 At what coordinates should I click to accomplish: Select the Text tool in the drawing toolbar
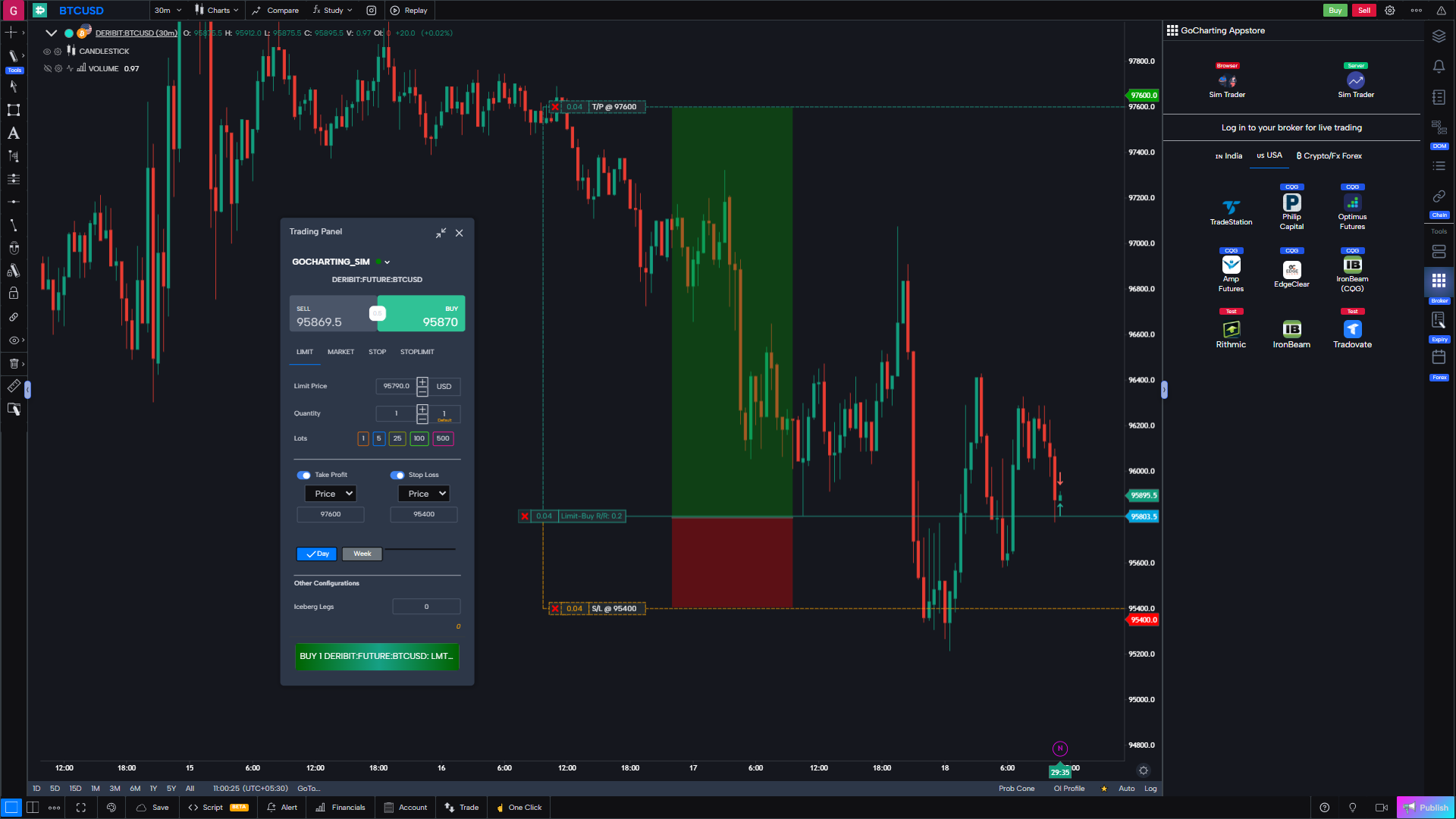click(x=13, y=134)
